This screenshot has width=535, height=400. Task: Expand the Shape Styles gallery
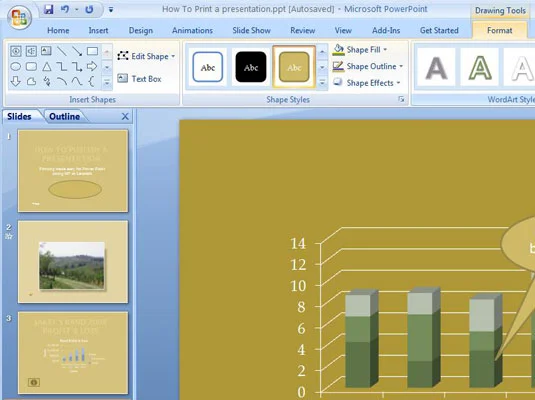click(322, 82)
